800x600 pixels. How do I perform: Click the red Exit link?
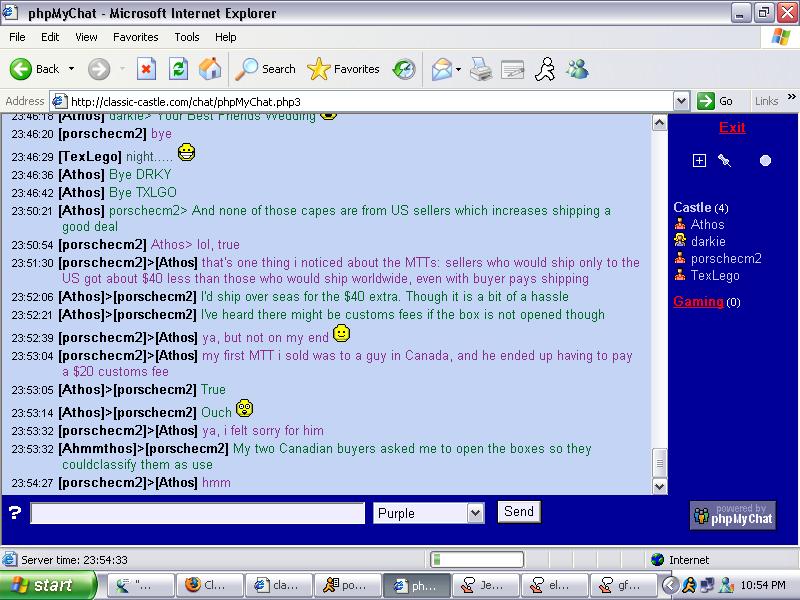(x=732, y=127)
